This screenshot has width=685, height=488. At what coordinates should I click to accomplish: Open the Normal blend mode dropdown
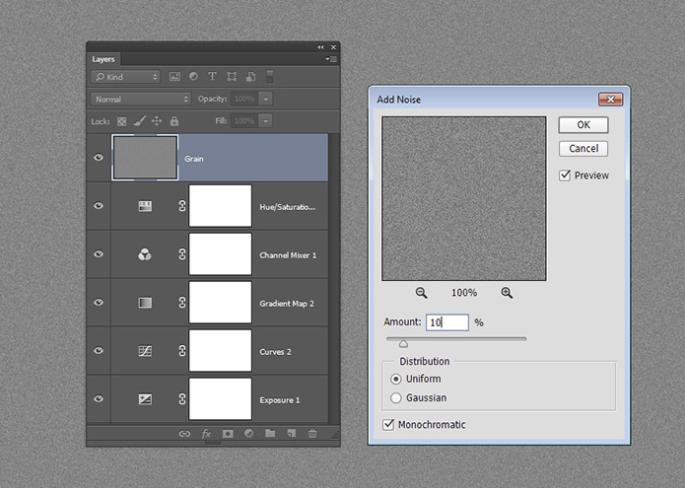pyautogui.click(x=140, y=99)
